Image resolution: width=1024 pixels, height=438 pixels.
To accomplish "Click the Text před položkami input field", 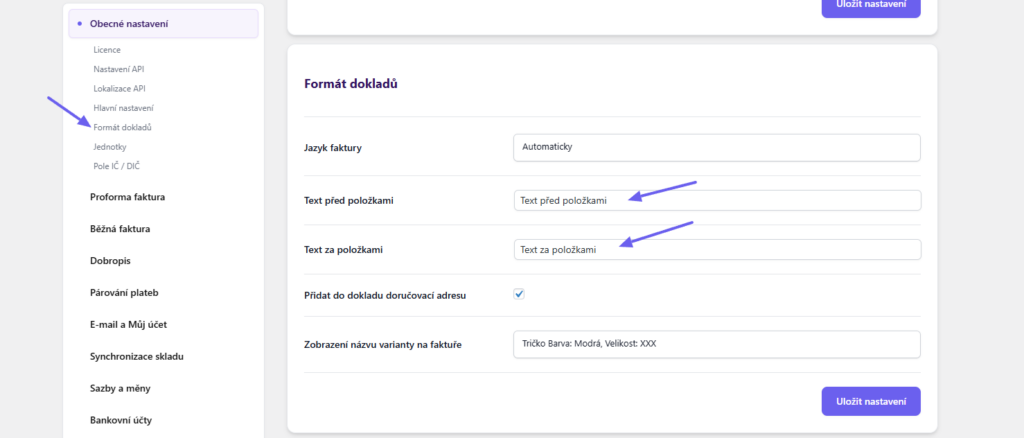I will (716, 200).
